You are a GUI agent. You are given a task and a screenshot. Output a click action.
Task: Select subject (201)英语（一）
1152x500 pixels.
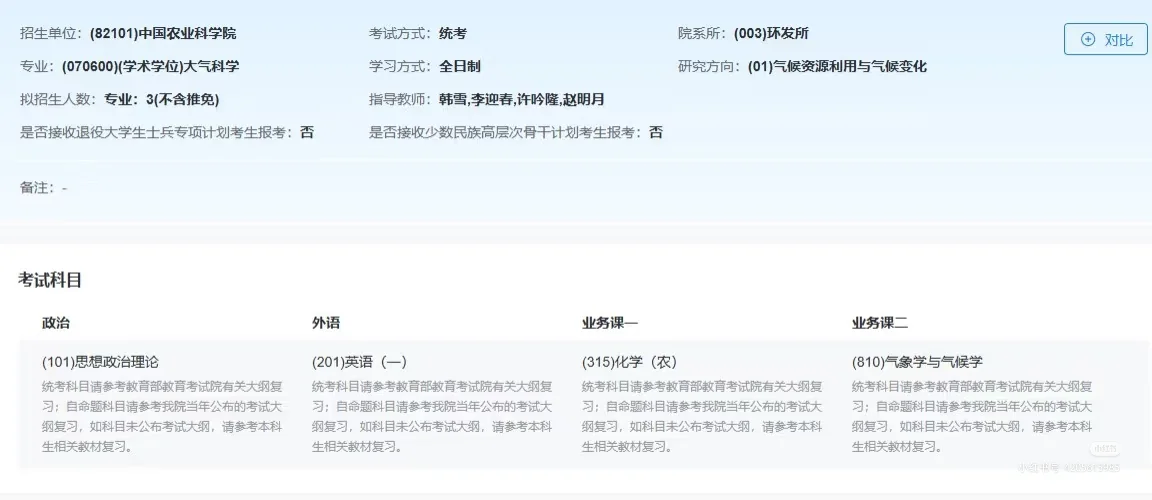[359, 362]
